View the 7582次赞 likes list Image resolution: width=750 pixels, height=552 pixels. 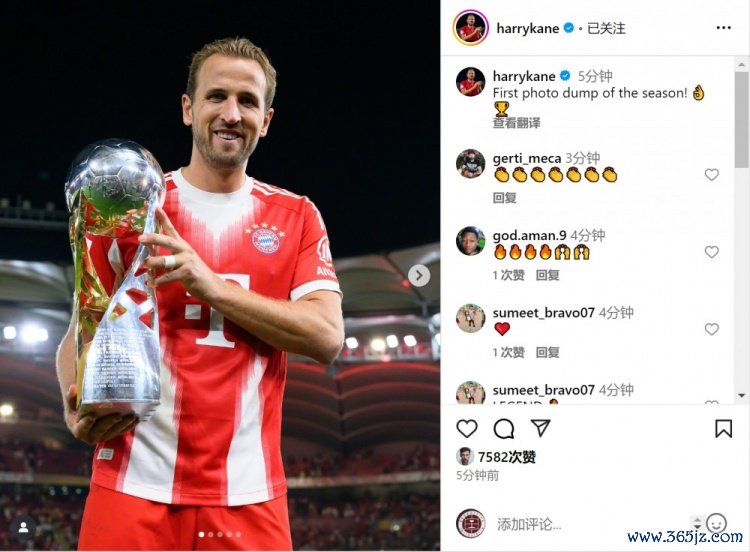(507, 457)
